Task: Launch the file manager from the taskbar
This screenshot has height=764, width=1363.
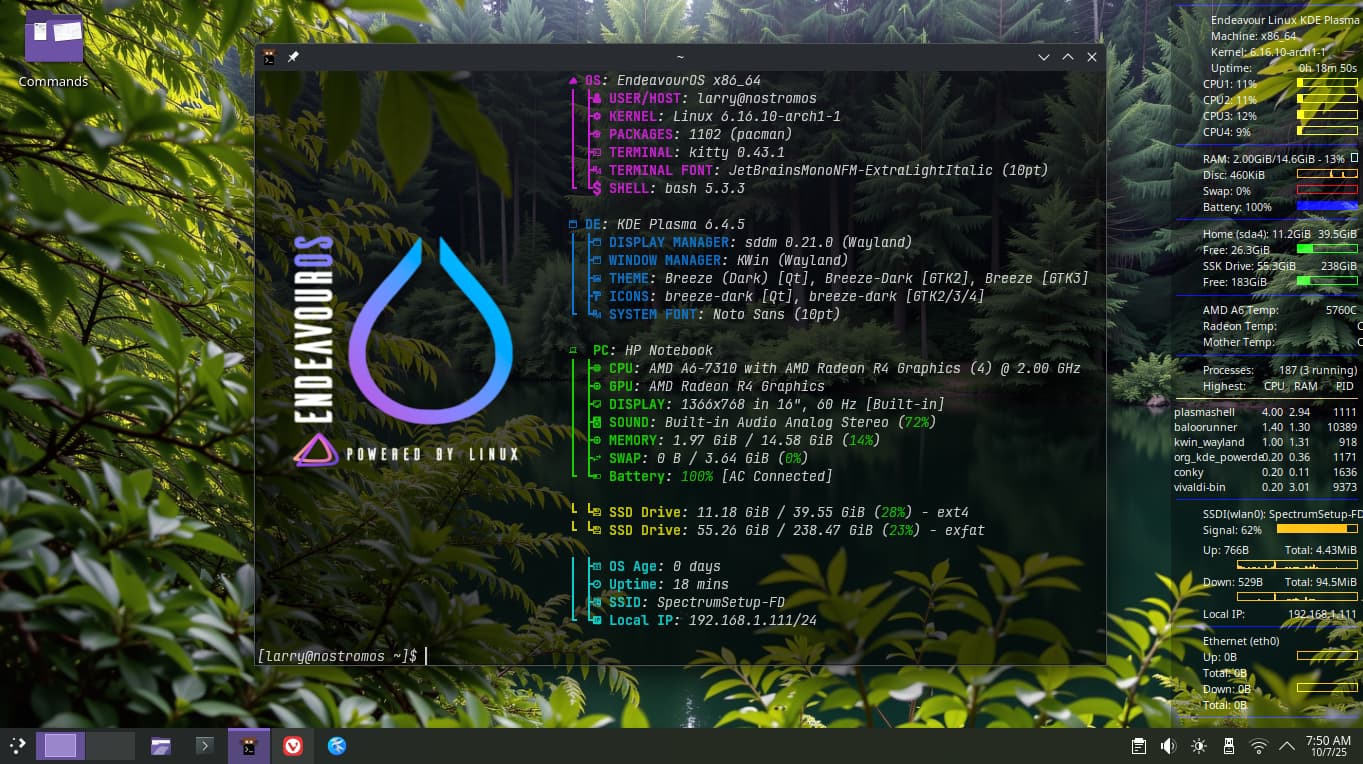Action: pyautogui.click(x=161, y=745)
